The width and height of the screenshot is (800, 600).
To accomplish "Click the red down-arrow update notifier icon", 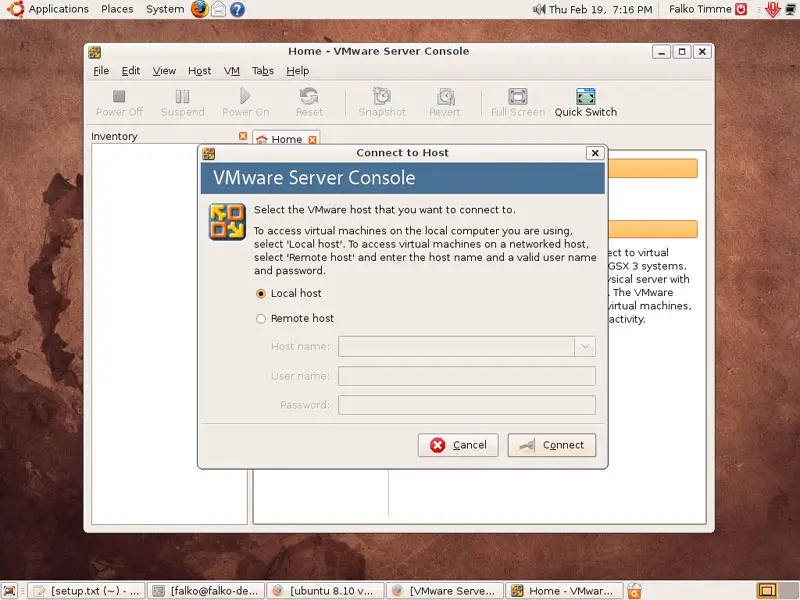I will (x=773, y=9).
